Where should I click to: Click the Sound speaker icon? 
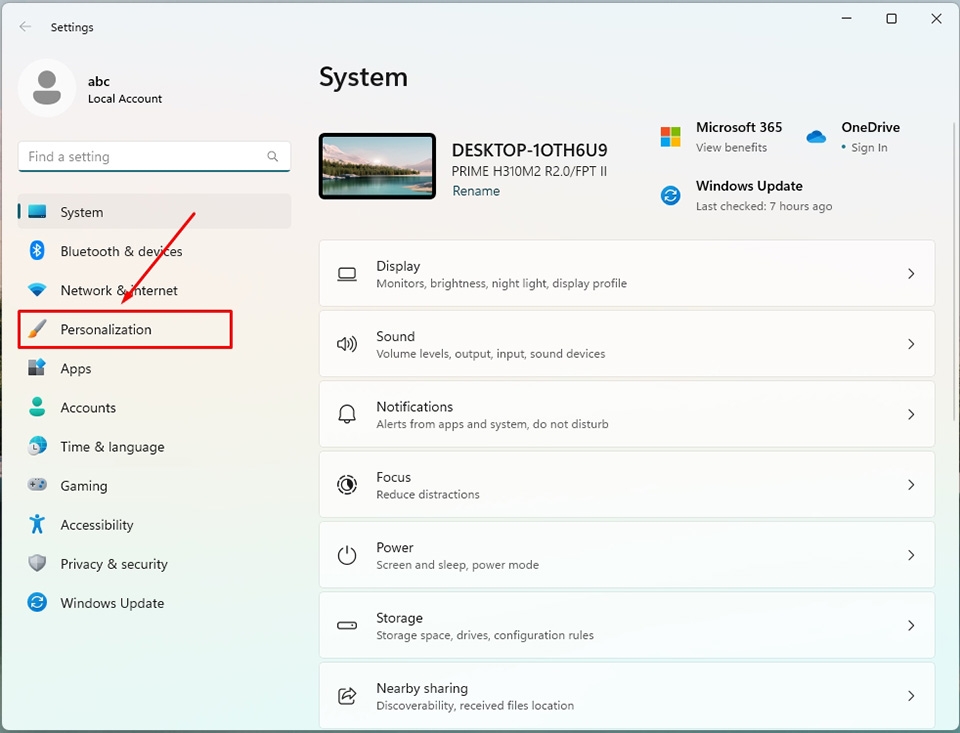point(347,344)
